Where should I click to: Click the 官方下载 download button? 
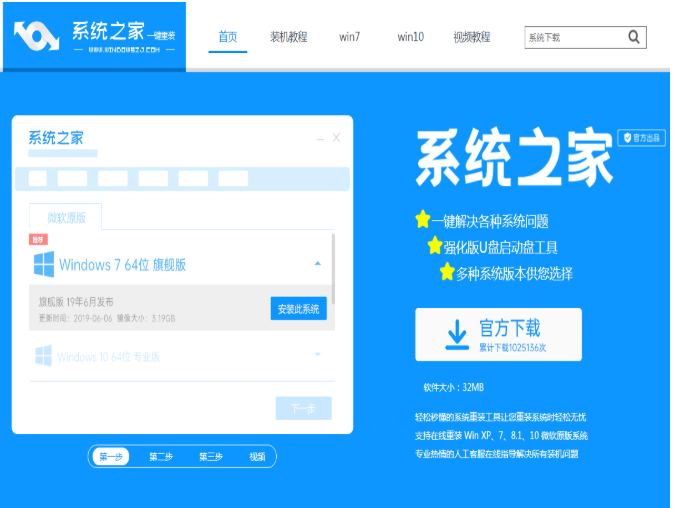[498, 335]
